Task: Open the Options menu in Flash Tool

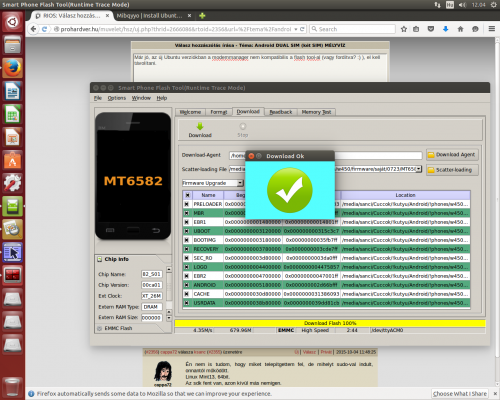Action: tap(117, 98)
